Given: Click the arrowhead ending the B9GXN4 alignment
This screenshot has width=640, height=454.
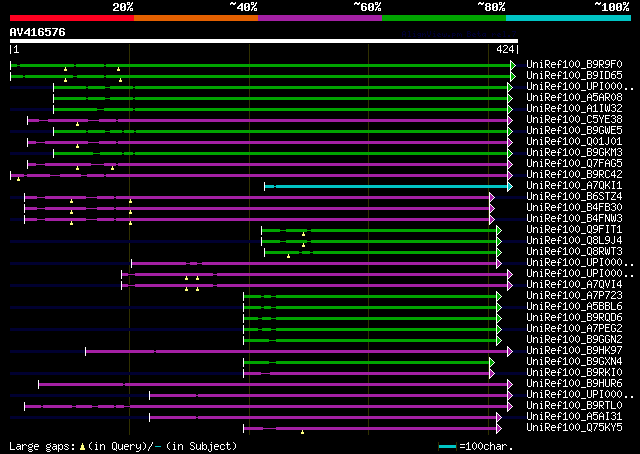Looking at the screenshot, I should pos(492,362).
